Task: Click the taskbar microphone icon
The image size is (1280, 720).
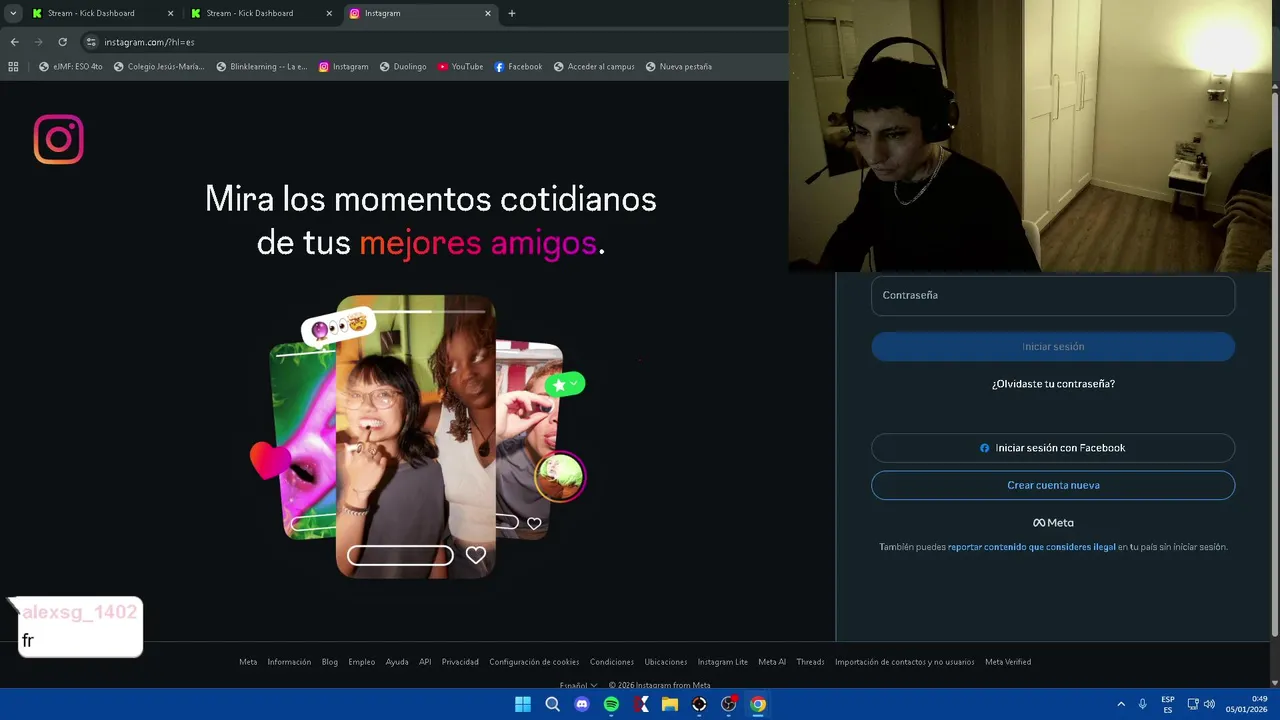Action: (x=1142, y=704)
